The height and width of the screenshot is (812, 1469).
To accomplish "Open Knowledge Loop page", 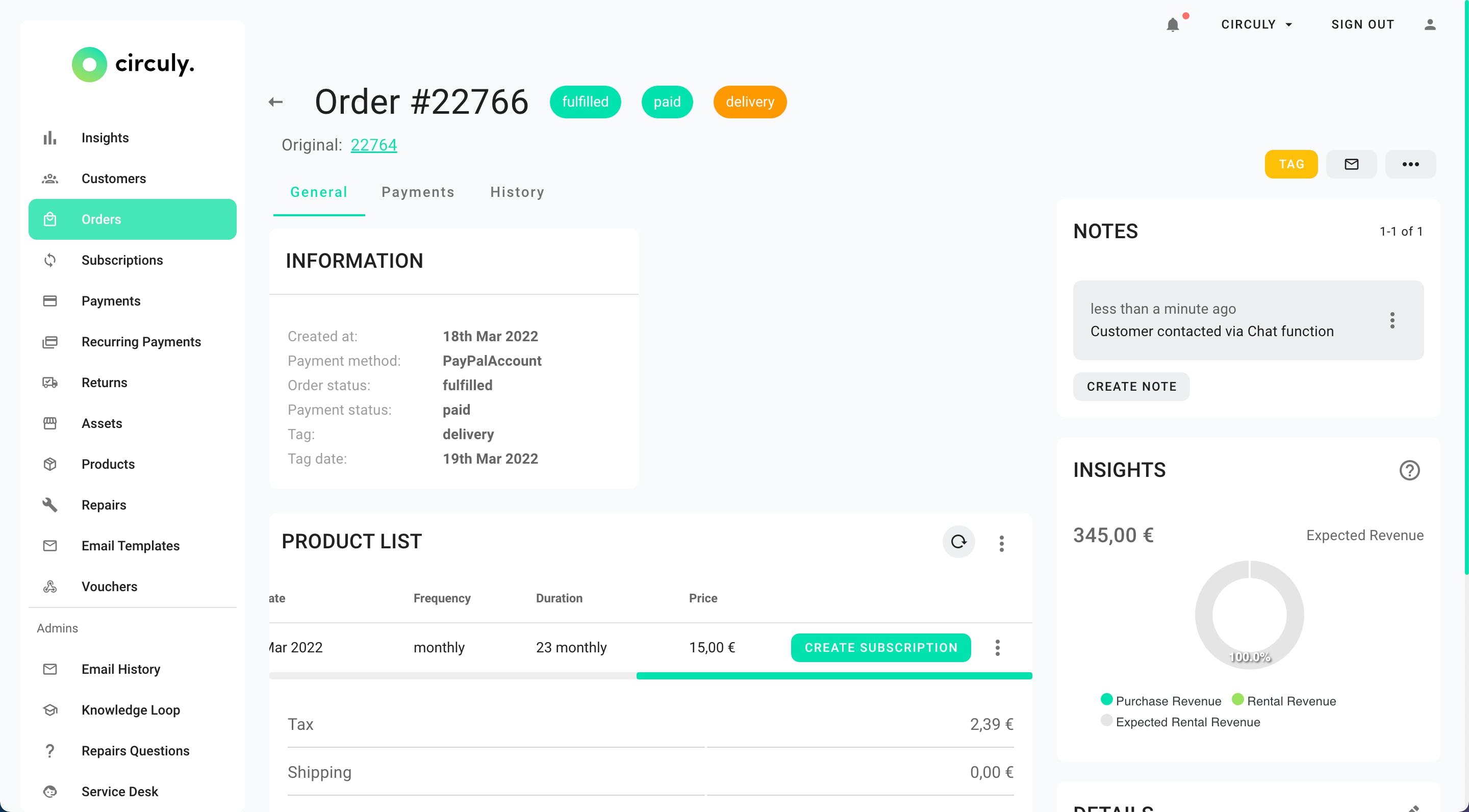I will pyautogui.click(x=132, y=710).
